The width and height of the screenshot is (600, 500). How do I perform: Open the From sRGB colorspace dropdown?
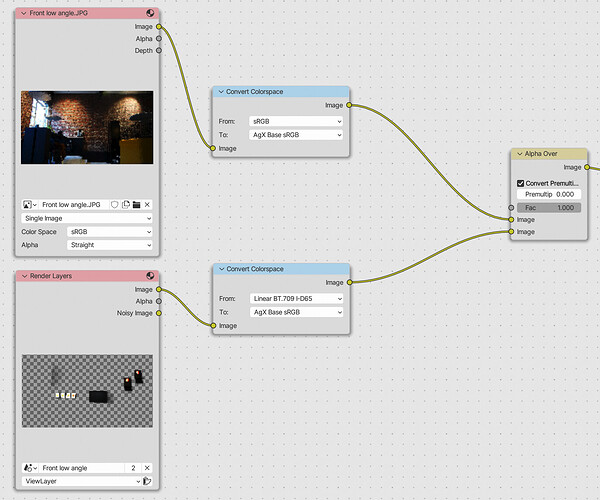point(296,121)
